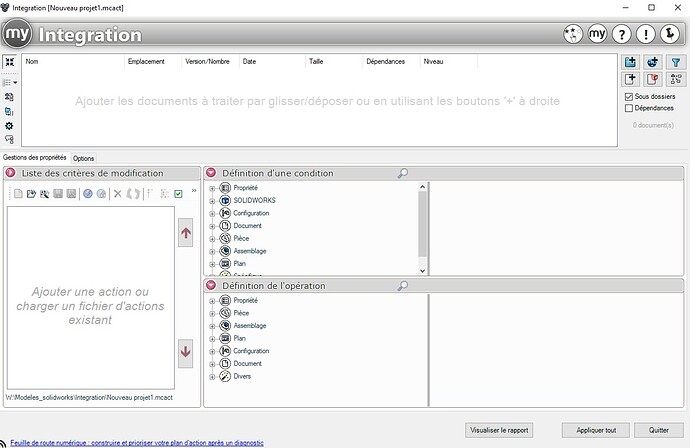
Task: Click the filter funnel icon
Action: coord(675,62)
